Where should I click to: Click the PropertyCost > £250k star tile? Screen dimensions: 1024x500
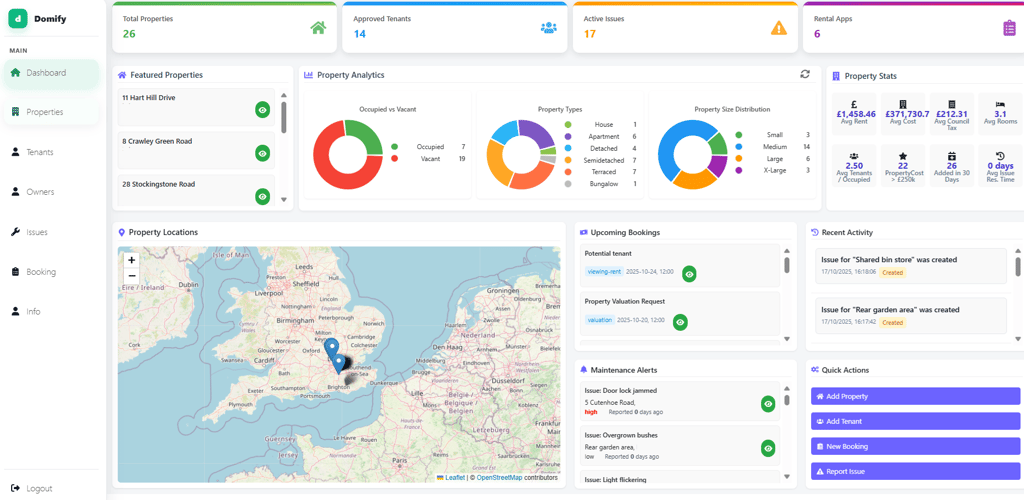(x=903, y=166)
